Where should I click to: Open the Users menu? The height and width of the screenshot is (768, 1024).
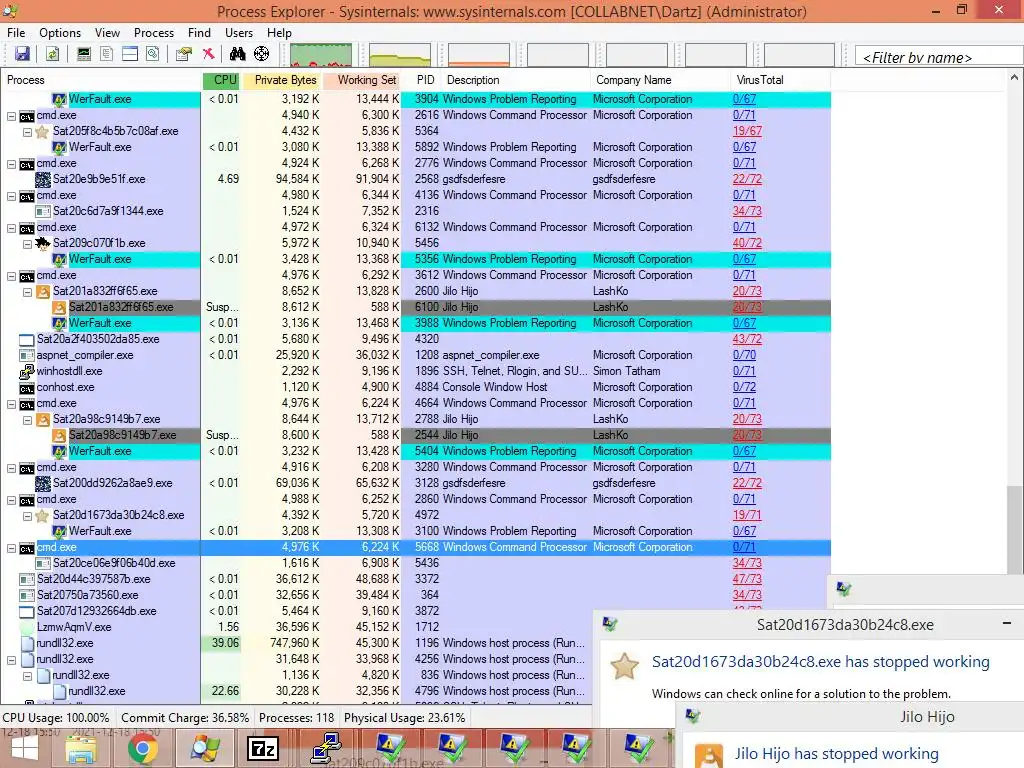coord(239,33)
